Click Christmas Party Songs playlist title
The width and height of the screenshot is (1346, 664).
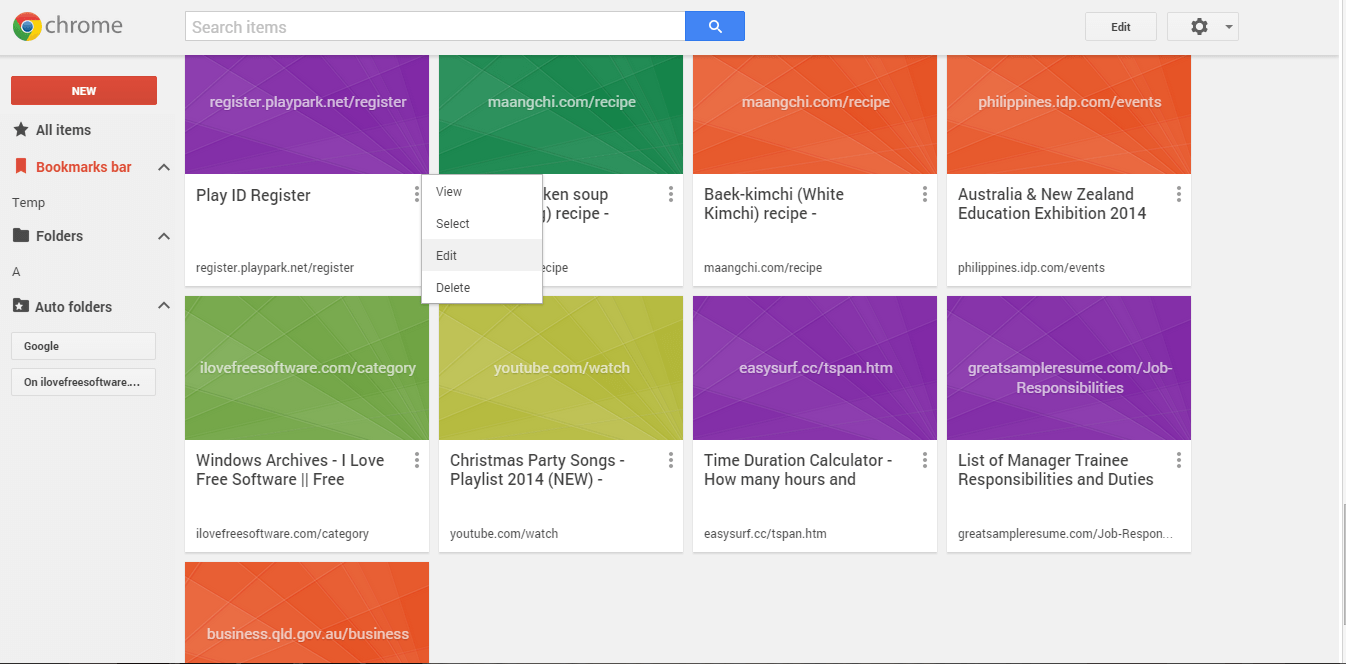pyautogui.click(x=537, y=470)
